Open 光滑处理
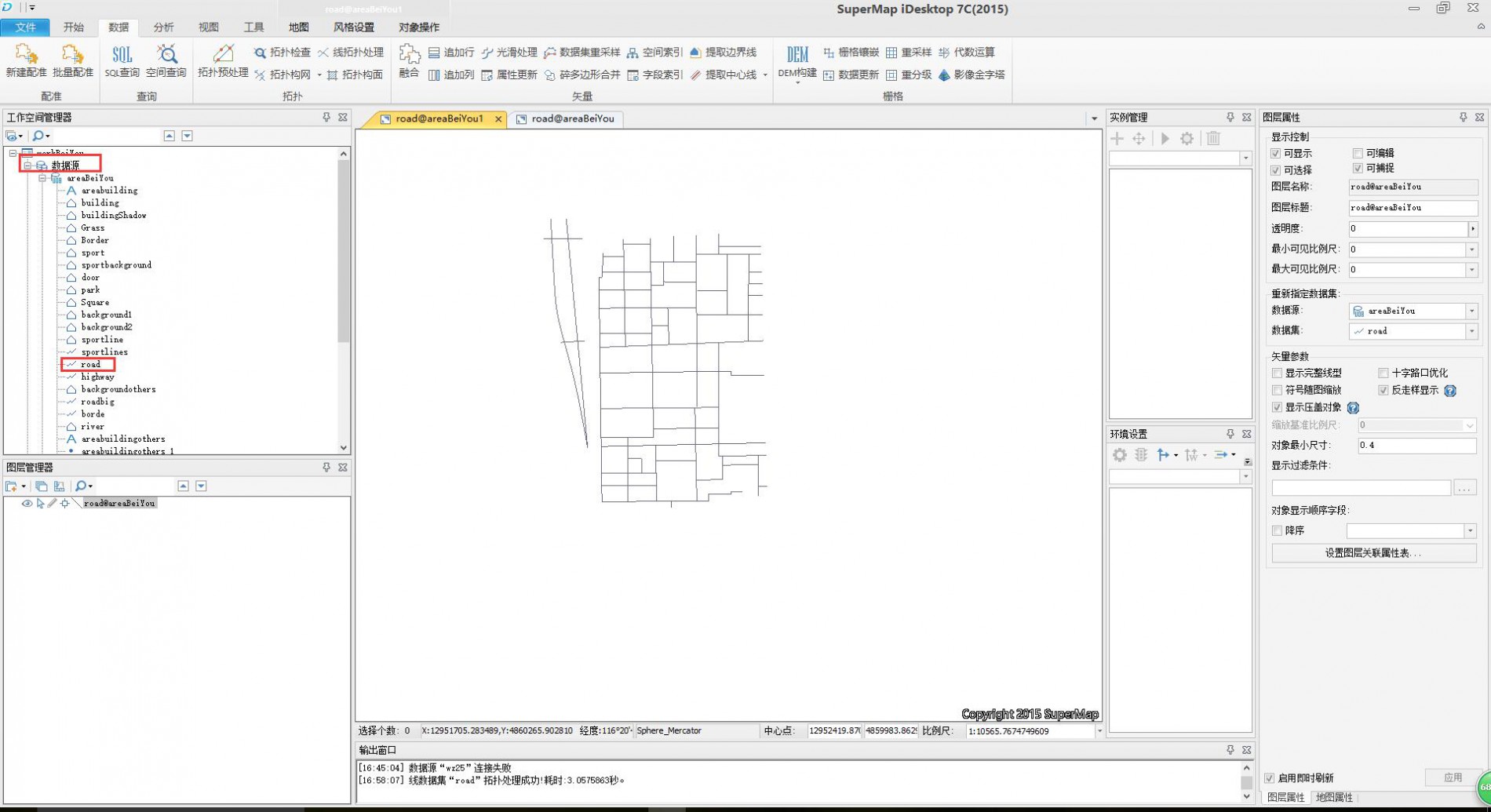This screenshot has width=1491, height=812. pyautogui.click(x=509, y=53)
